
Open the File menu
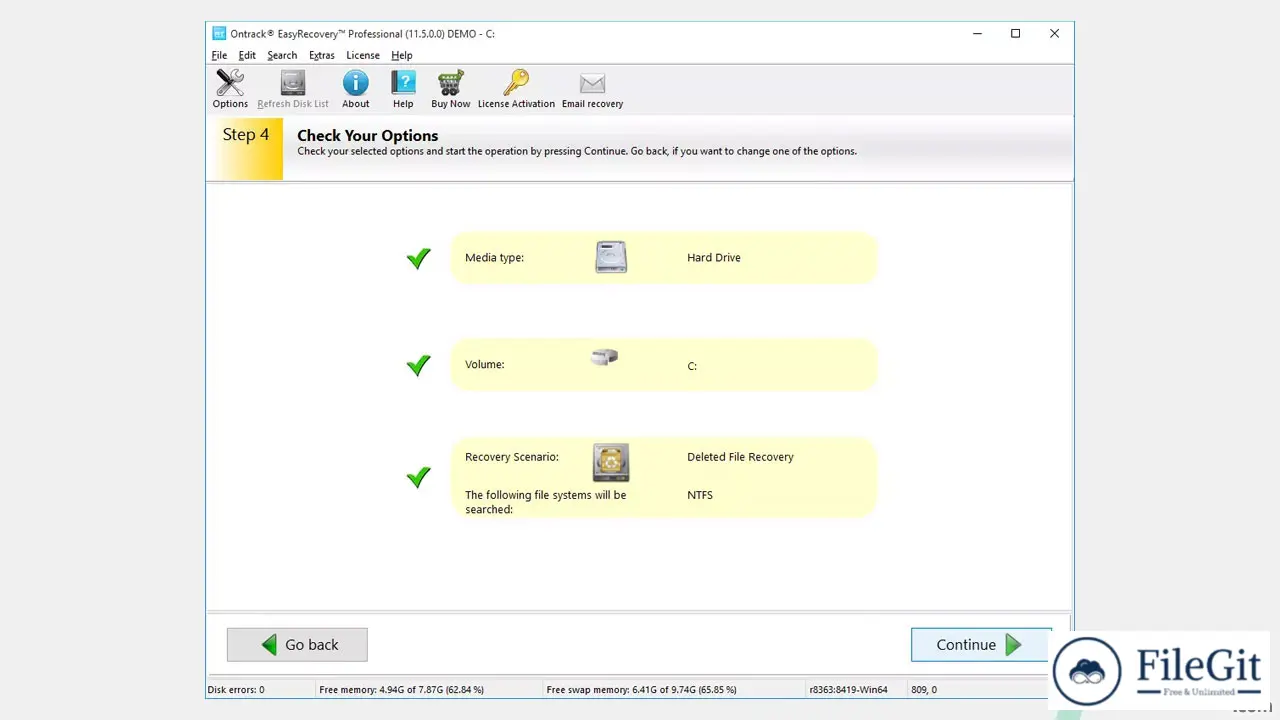tap(219, 55)
